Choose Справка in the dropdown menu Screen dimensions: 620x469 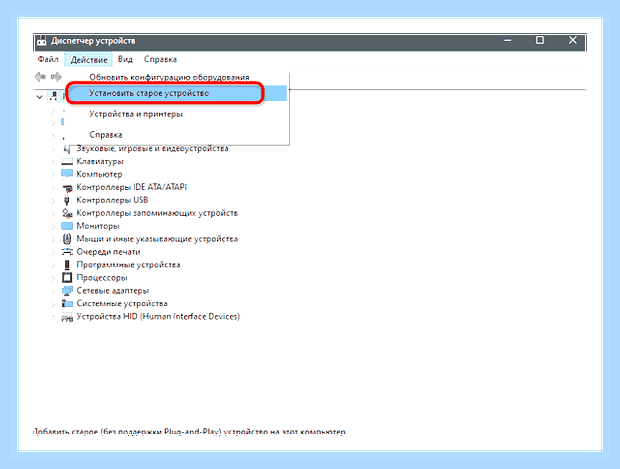(106, 135)
